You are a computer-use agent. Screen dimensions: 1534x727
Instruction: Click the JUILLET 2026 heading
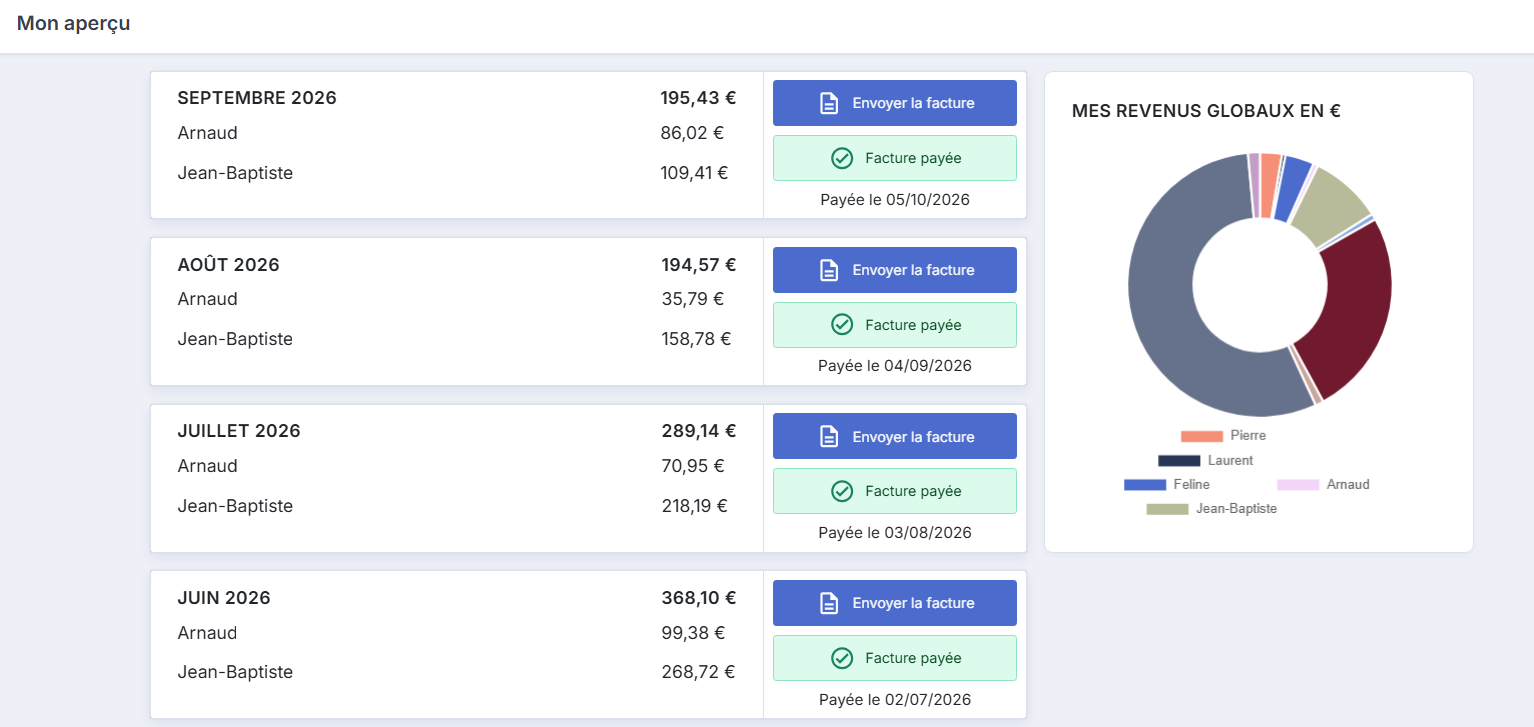point(239,431)
